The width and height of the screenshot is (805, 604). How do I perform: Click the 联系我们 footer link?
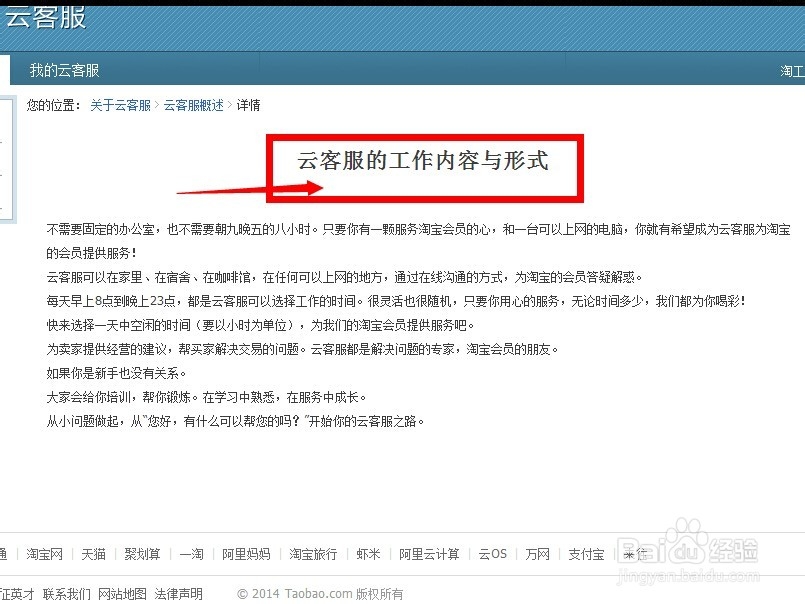tap(67, 594)
